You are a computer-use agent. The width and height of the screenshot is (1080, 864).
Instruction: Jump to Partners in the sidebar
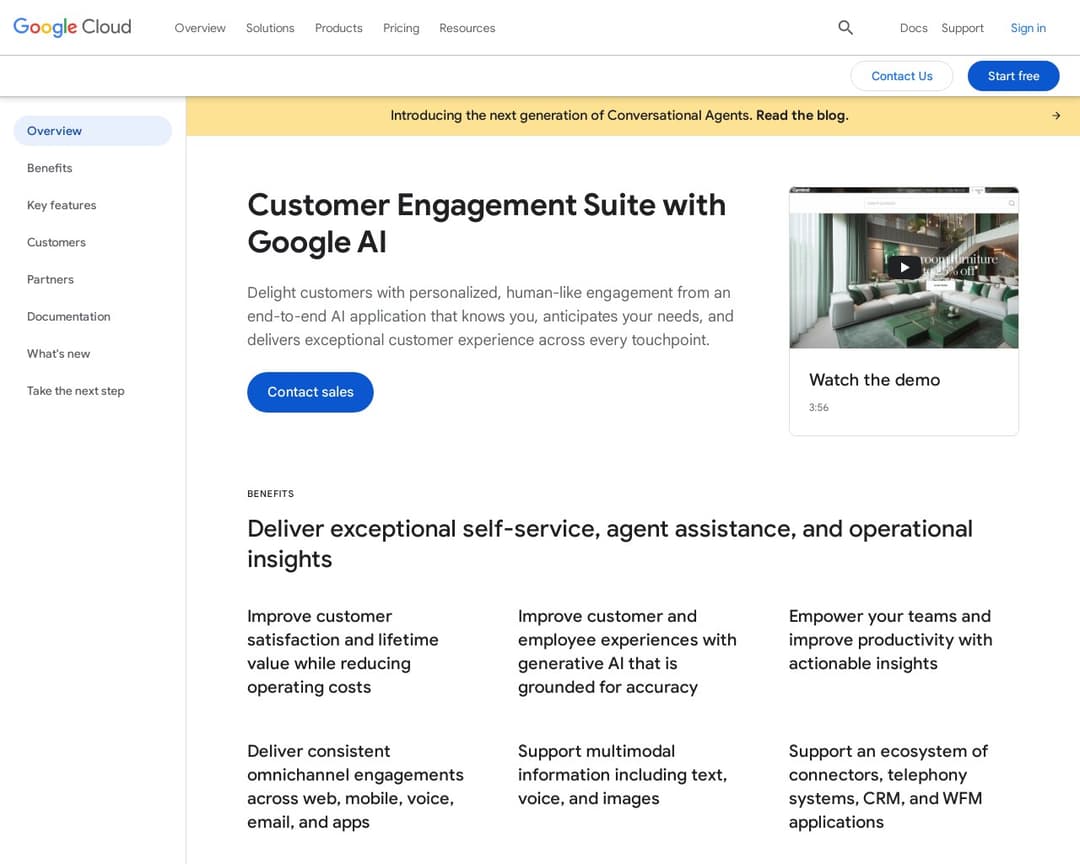50,280
